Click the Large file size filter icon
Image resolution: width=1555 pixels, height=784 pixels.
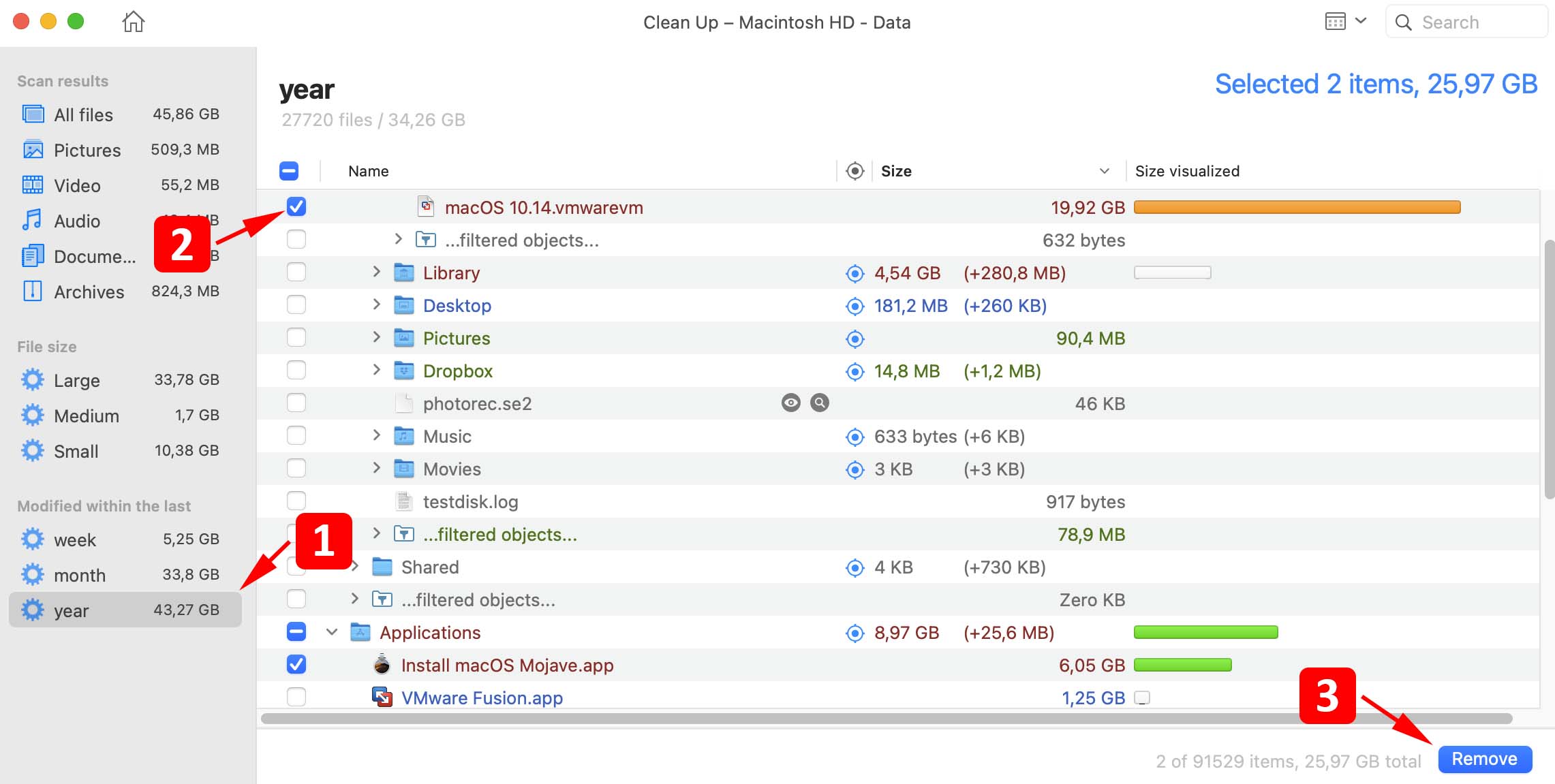pyautogui.click(x=33, y=379)
